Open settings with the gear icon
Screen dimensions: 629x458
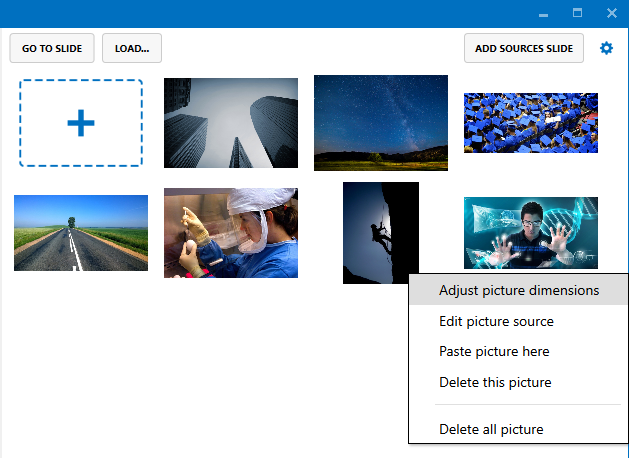606,48
